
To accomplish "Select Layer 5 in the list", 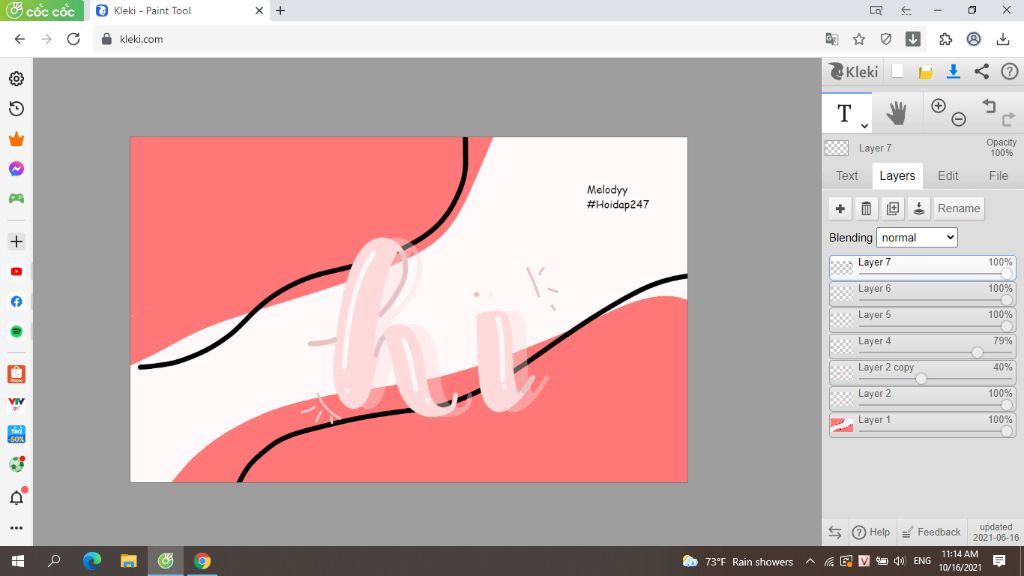I will [x=922, y=320].
